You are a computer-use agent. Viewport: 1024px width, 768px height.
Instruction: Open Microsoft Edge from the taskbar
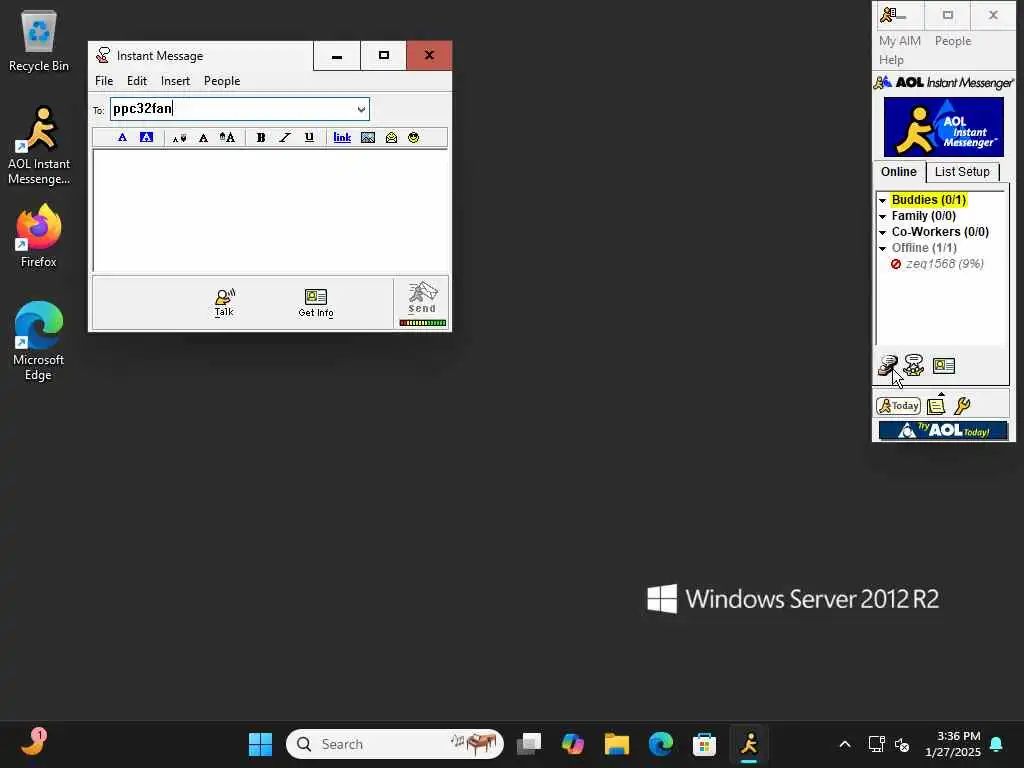[x=660, y=744]
